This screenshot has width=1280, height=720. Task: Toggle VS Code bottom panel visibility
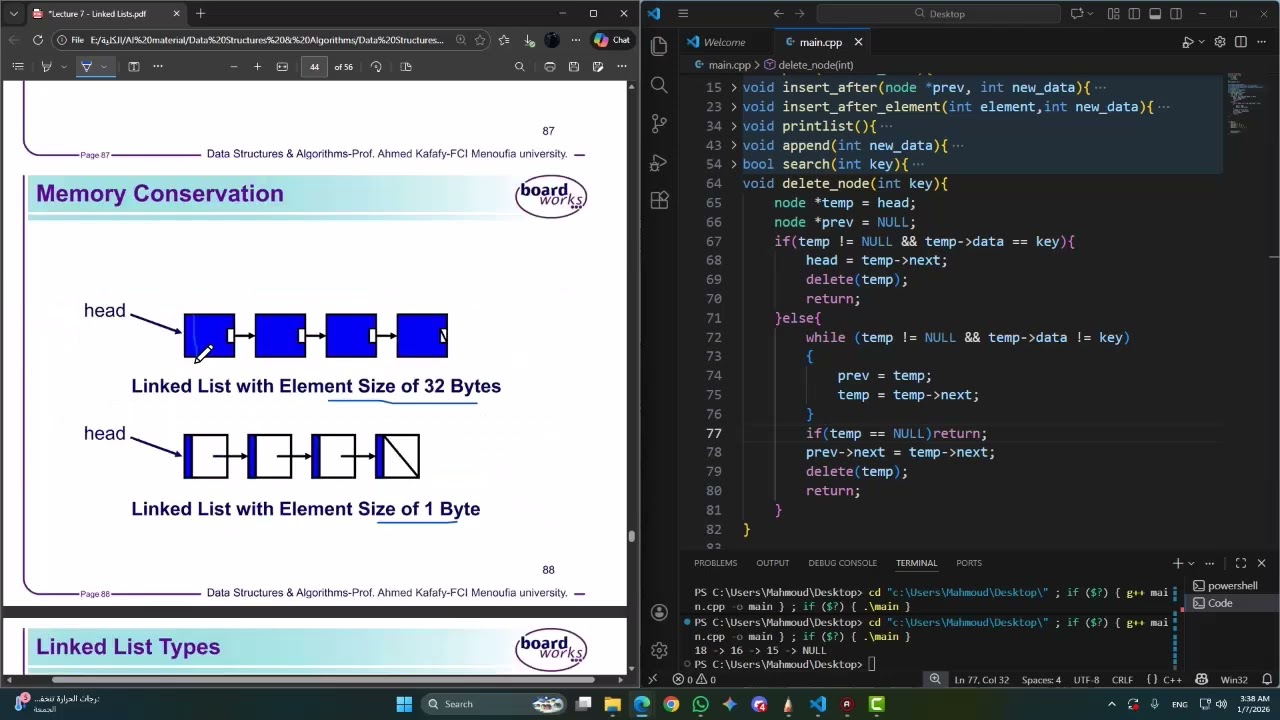pos(1155,14)
